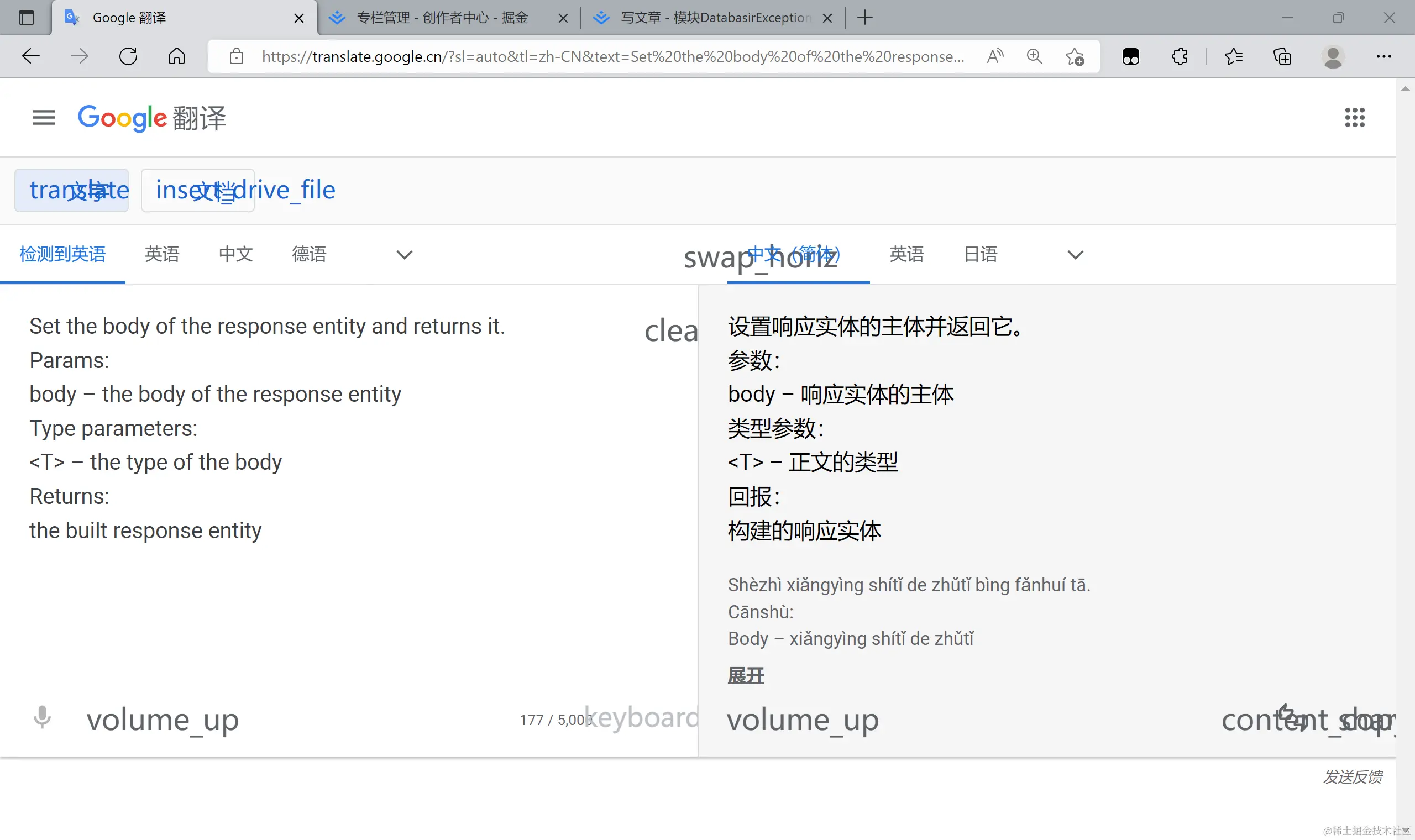This screenshot has width=1415, height=840.
Task: Open the Google apps grid
Action: [1354, 118]
